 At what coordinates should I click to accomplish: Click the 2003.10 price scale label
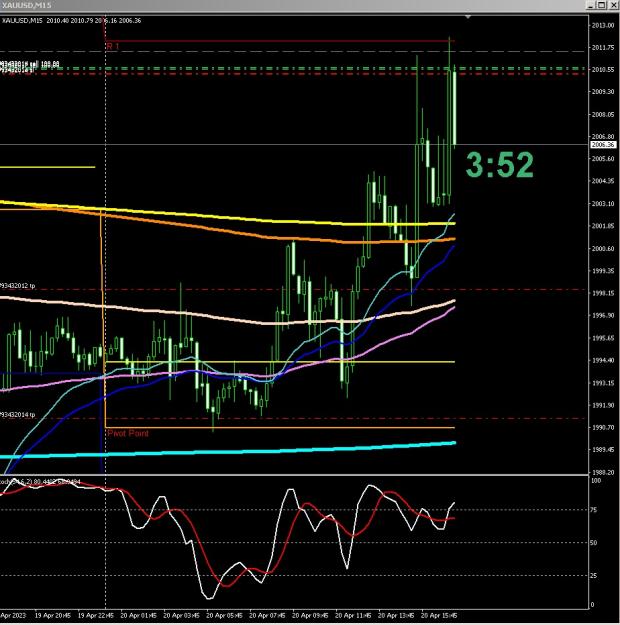[603, 203]
